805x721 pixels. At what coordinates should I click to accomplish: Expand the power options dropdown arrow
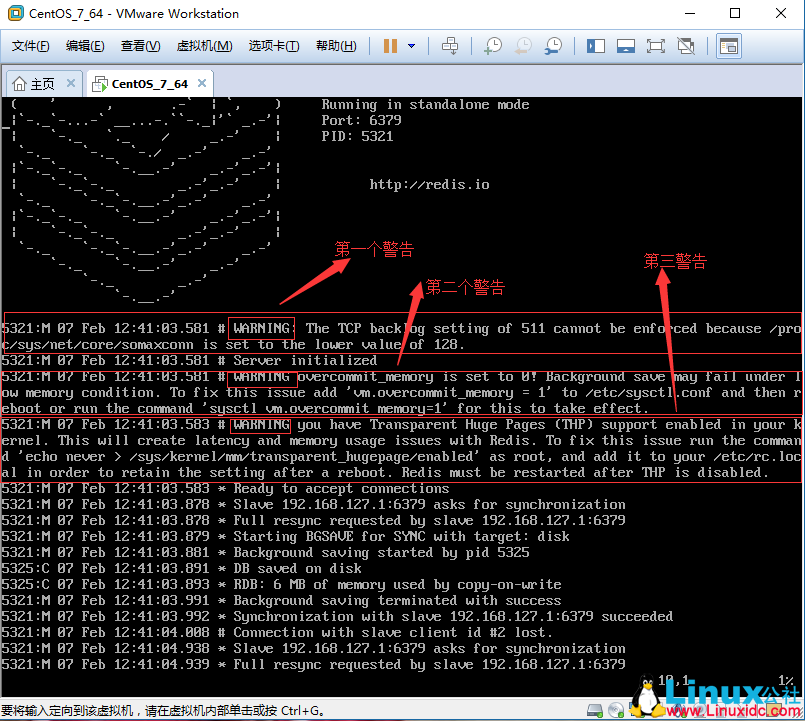pos(411,46)
